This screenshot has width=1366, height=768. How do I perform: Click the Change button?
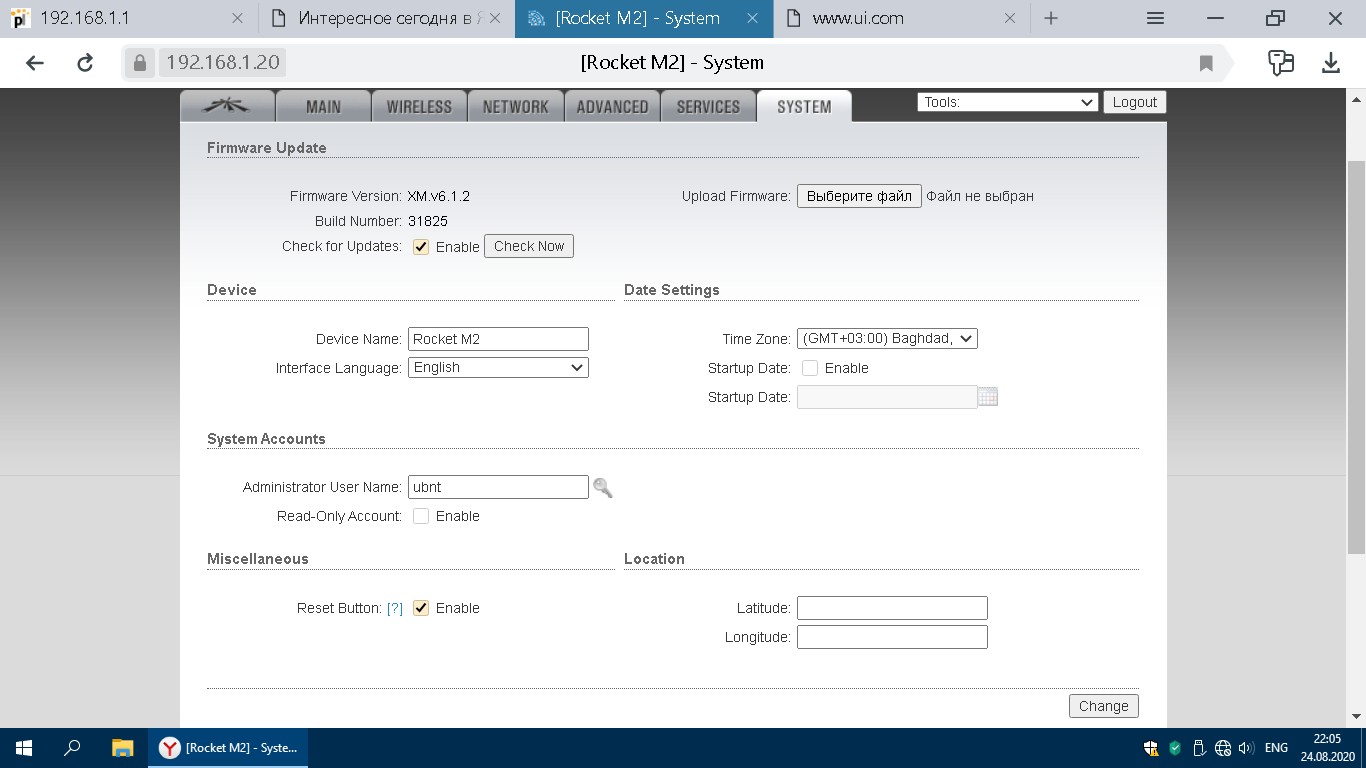pyautogui.click(x=1103, y=706)
